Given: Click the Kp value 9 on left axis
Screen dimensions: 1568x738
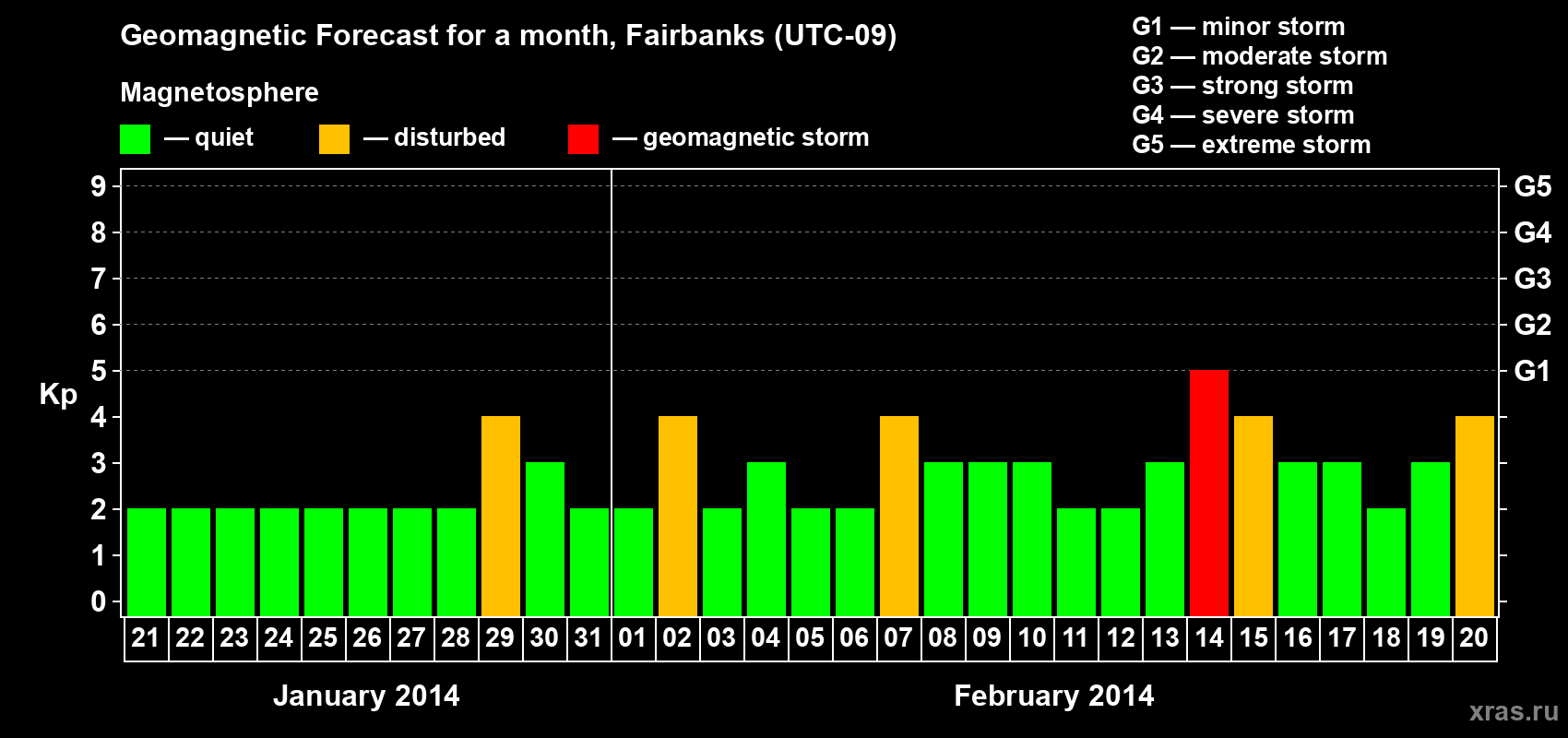Looking at the screenshot, I should 99,186.
